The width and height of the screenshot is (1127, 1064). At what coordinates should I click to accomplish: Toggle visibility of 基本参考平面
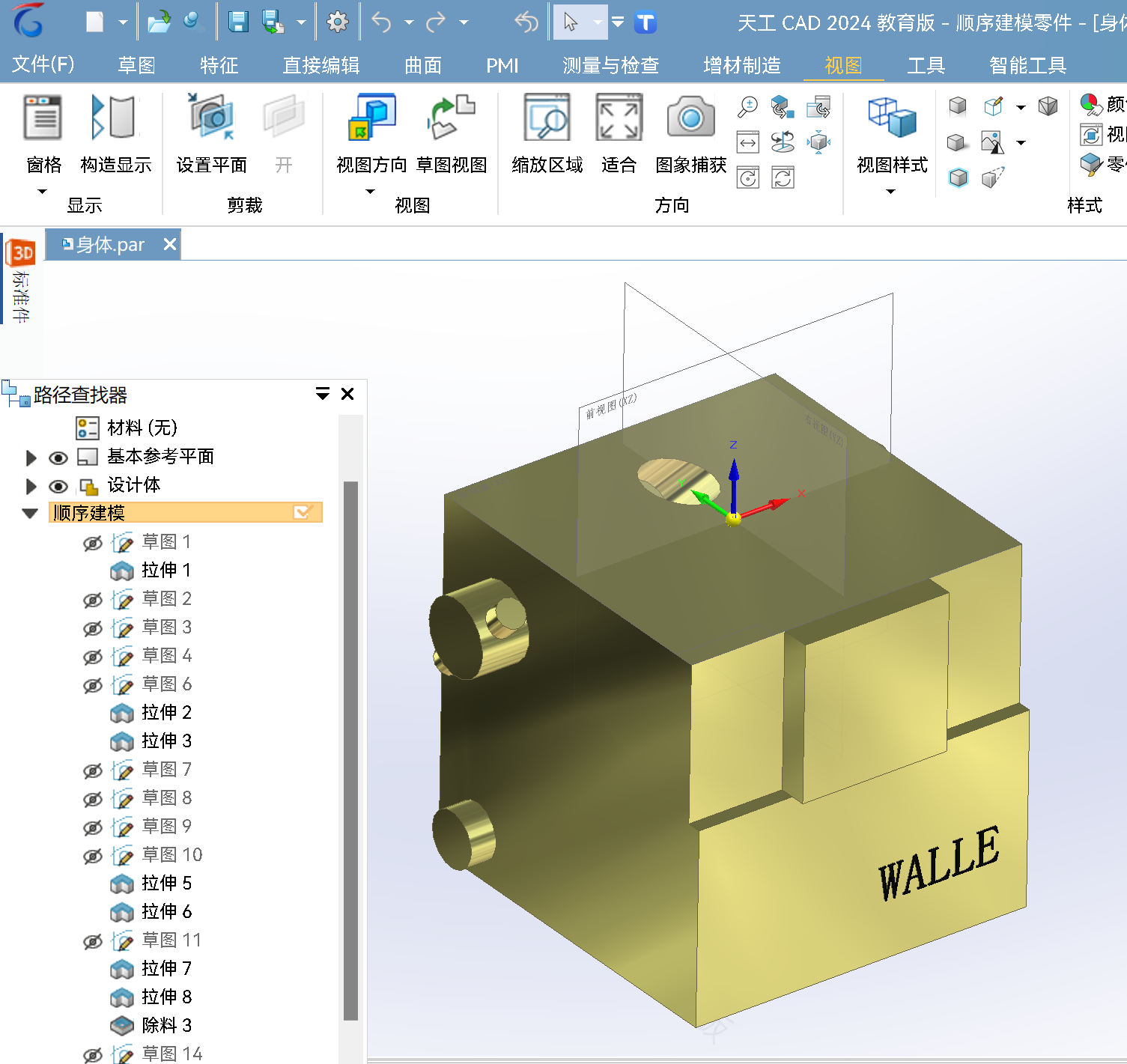[58, 457]
